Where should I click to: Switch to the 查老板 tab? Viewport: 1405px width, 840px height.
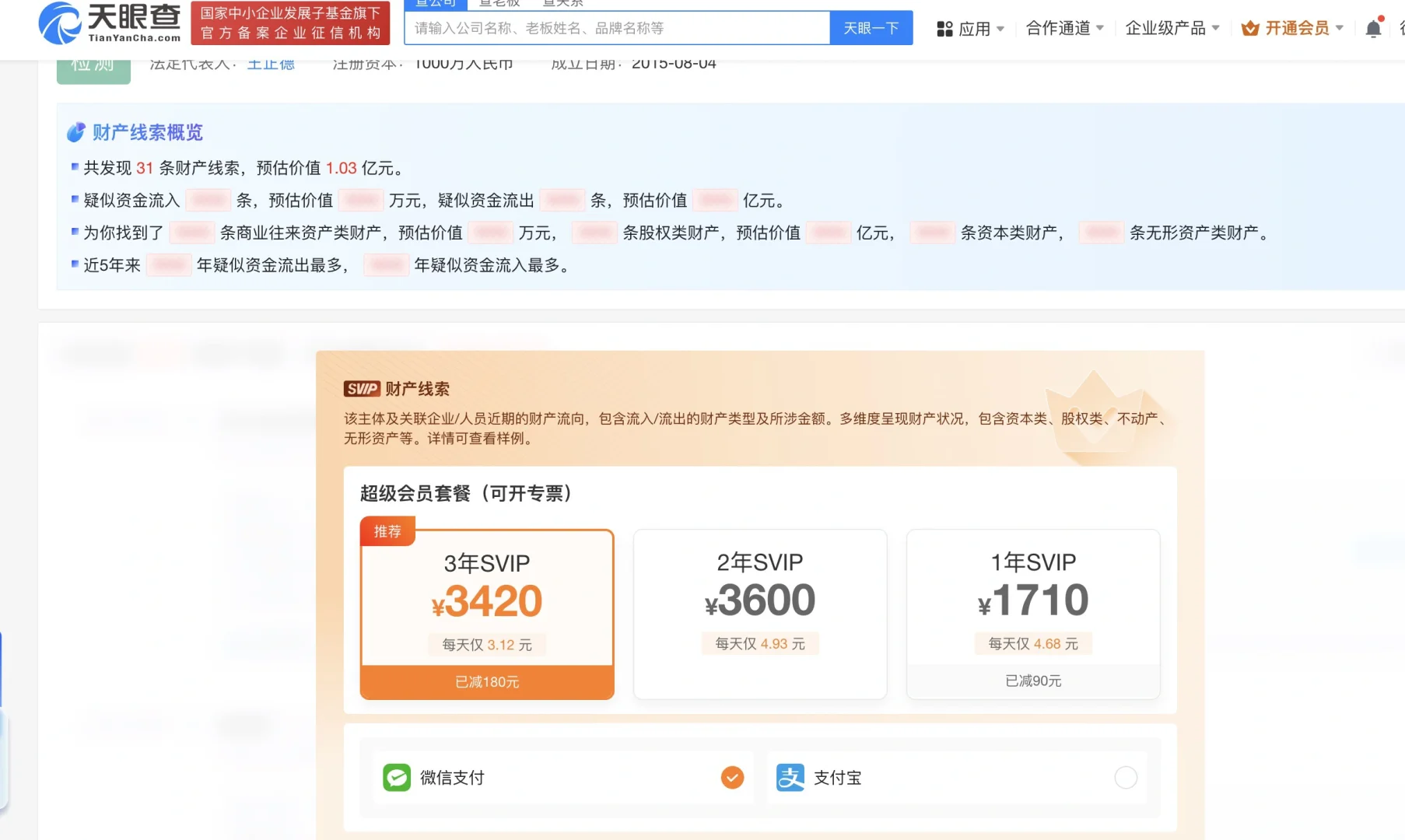tap(499, 3)
